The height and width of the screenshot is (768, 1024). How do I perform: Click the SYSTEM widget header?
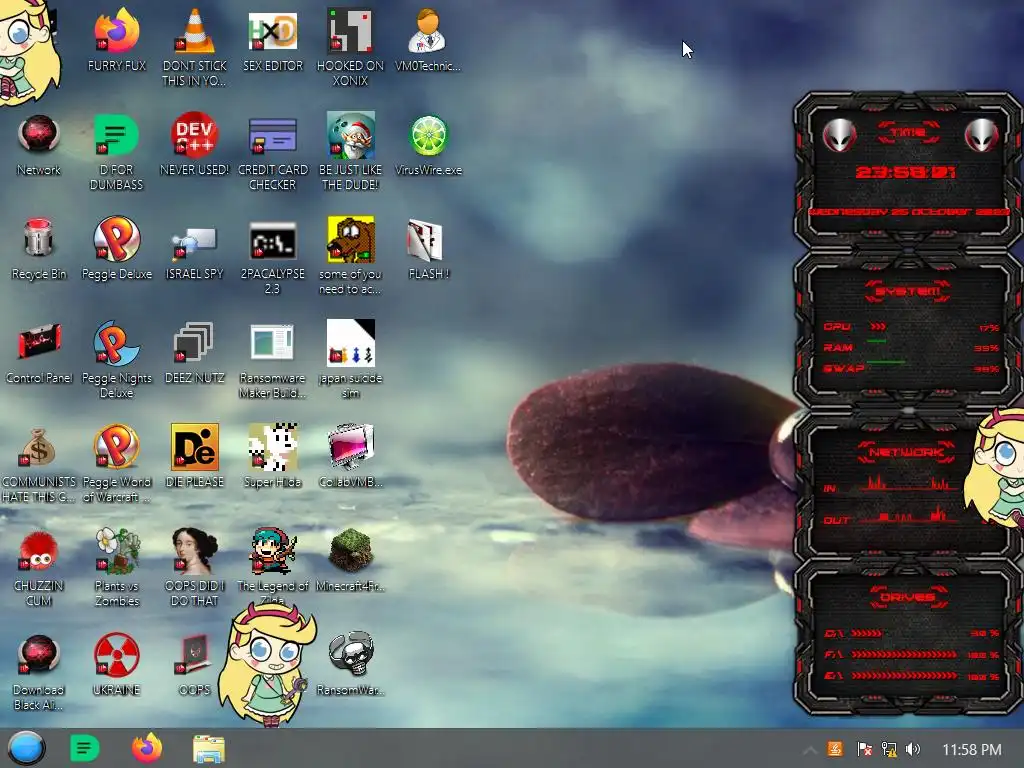(908, 291)
